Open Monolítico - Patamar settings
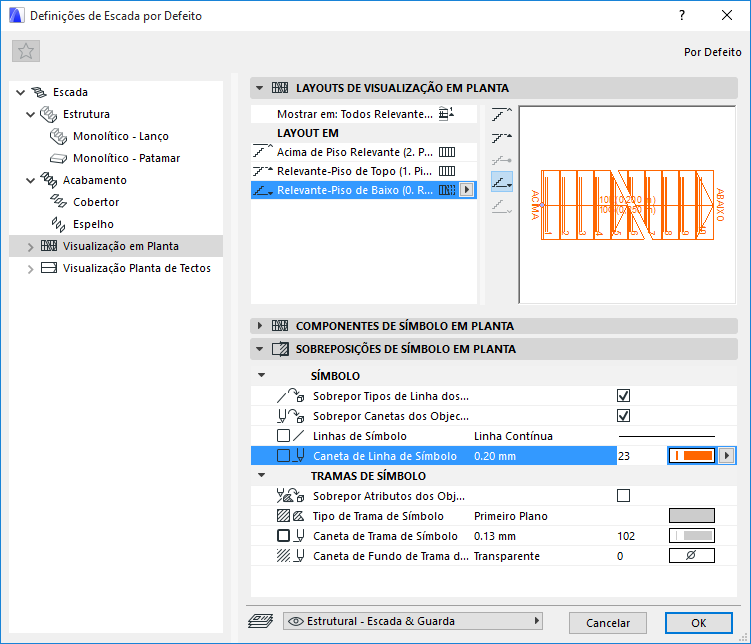Screen dimensions: 751x644 tap(126, 158)
